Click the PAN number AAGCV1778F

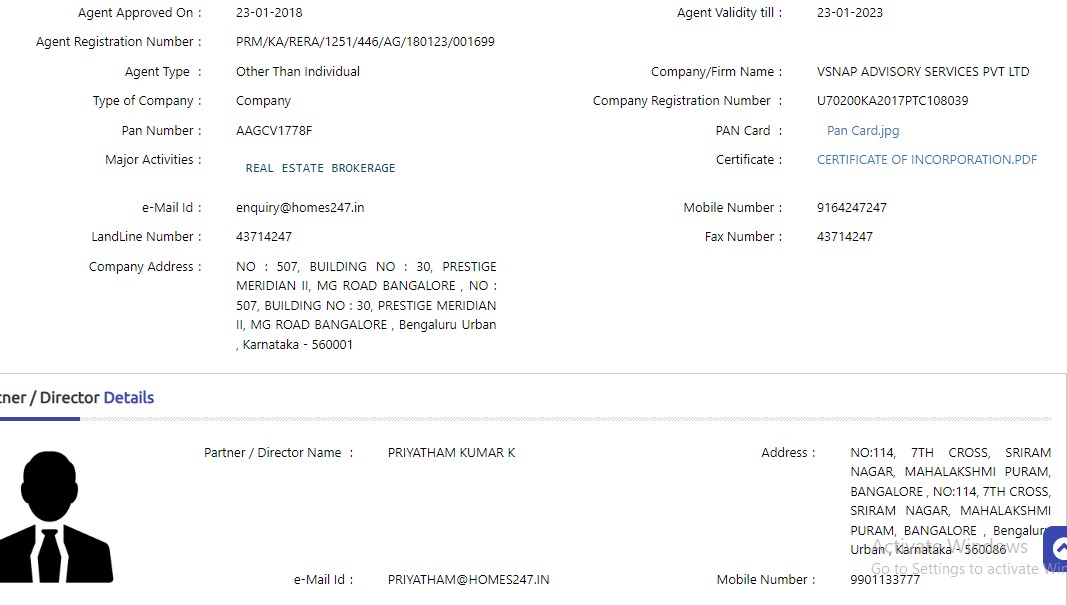[274, 131]
